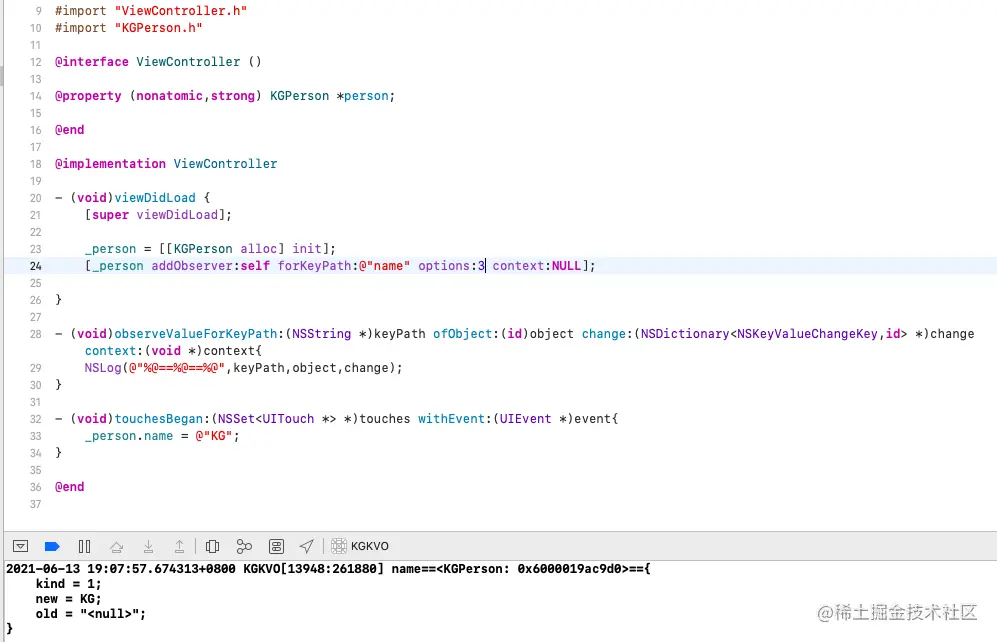Click @implementation keyword on line 18

pos(110,164)
